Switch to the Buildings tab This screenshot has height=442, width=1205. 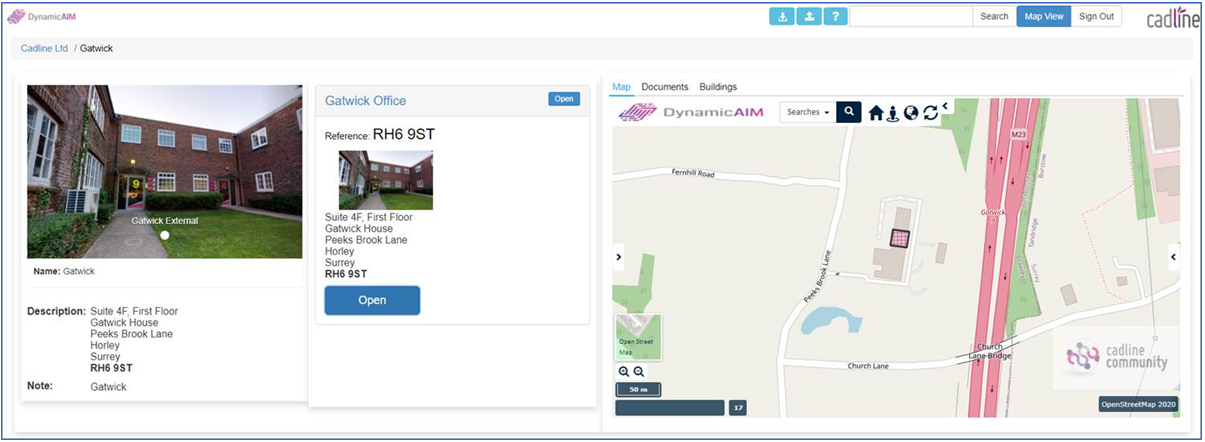click(718, 87)
